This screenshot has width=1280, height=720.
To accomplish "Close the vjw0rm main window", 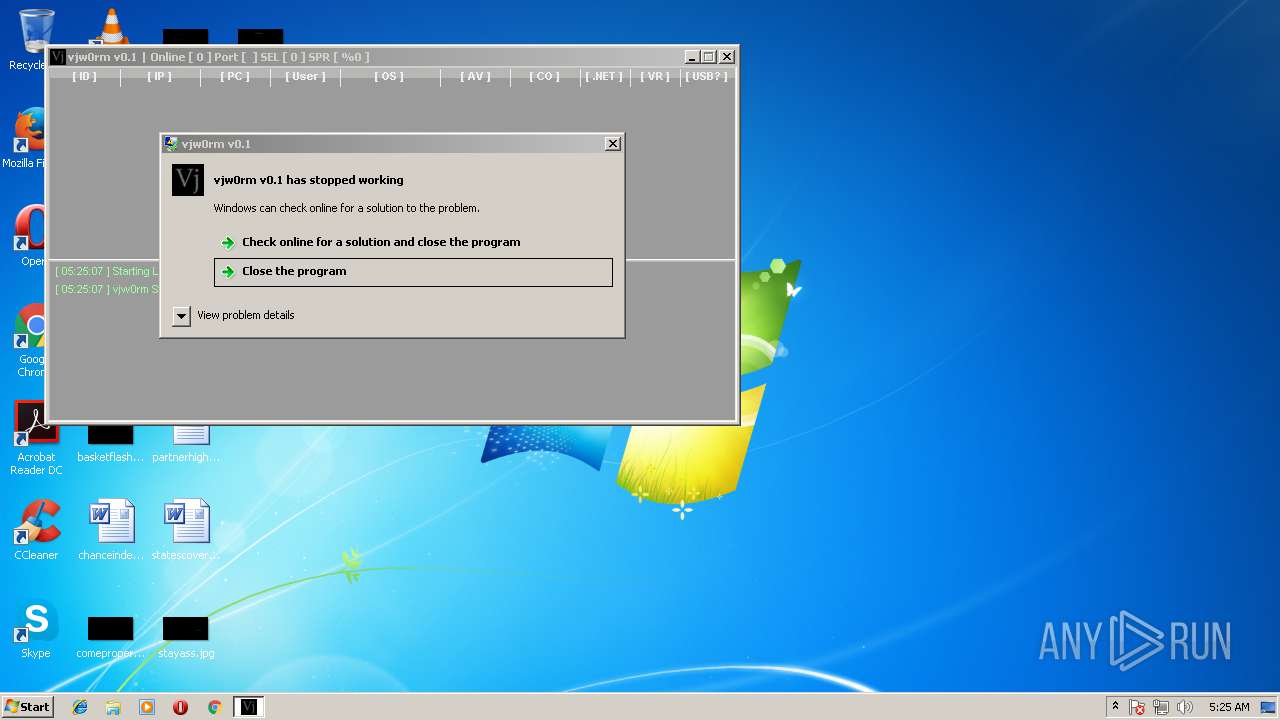I will tap(727, 57).
